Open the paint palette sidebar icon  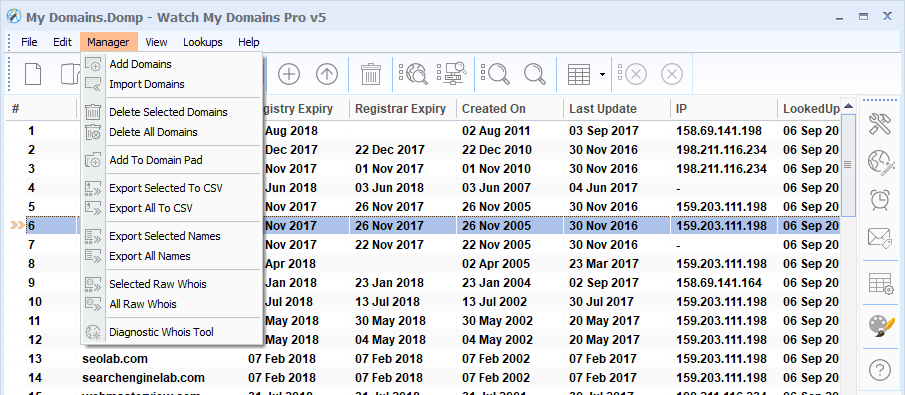[881, 326]
